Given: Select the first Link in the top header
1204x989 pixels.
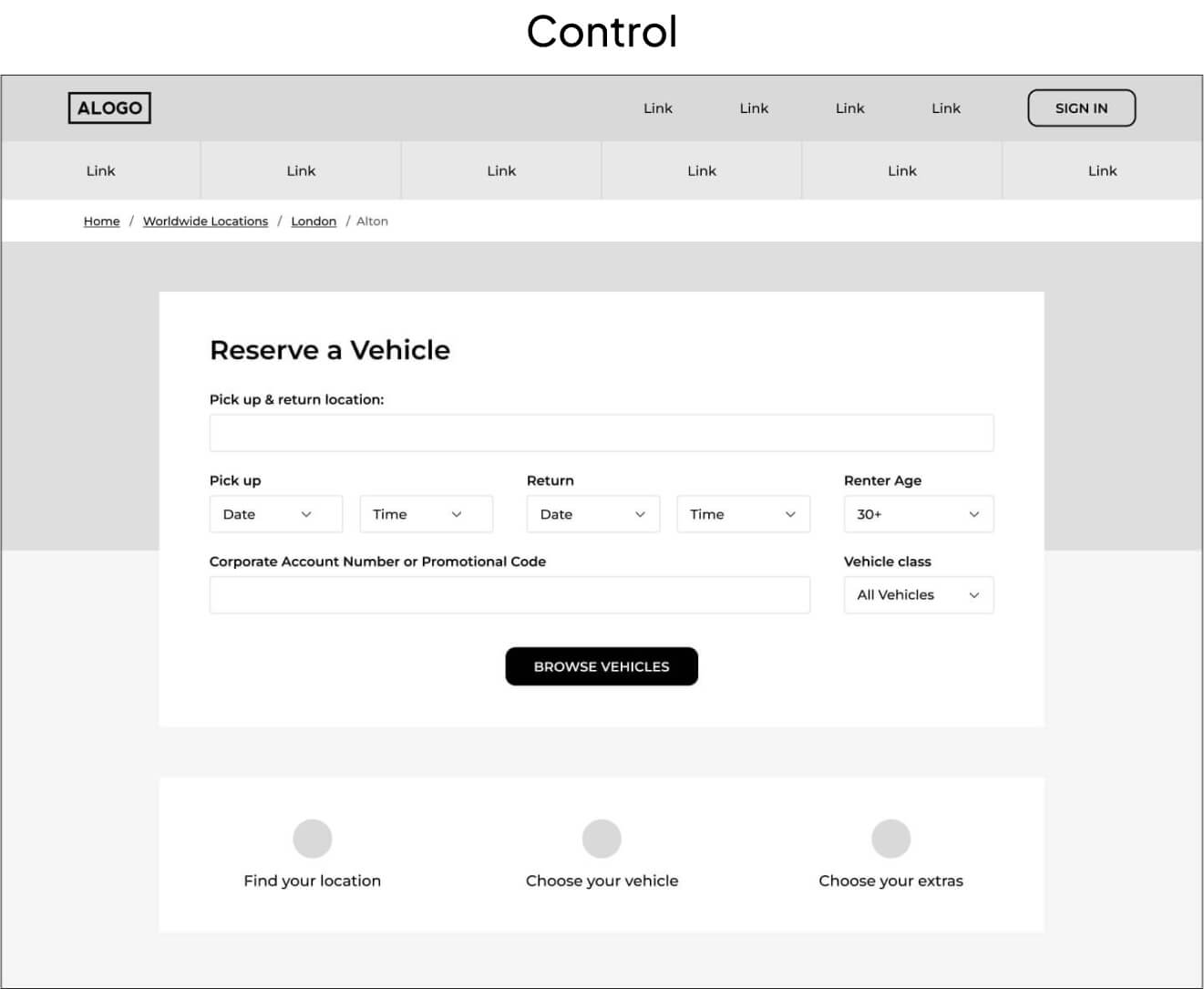Looking at the screenshot, I should tap(657, 108).
